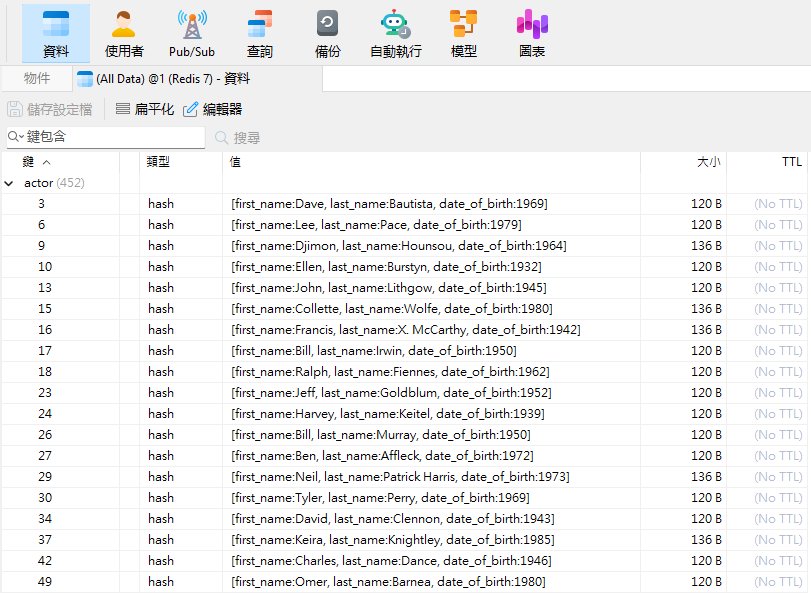Open the 自動執行 (Automation) robot icon
Viewport: 811px width, 593px height.
395,33
